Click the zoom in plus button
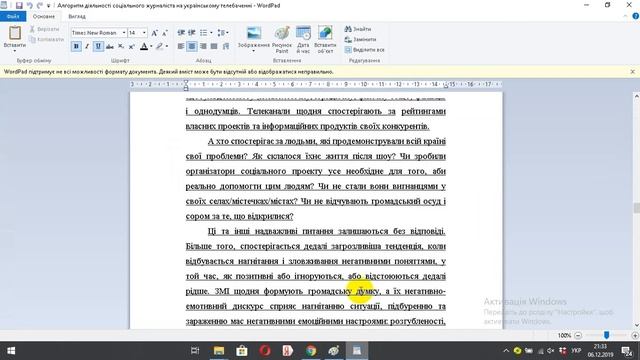 [x=635, y=336]
